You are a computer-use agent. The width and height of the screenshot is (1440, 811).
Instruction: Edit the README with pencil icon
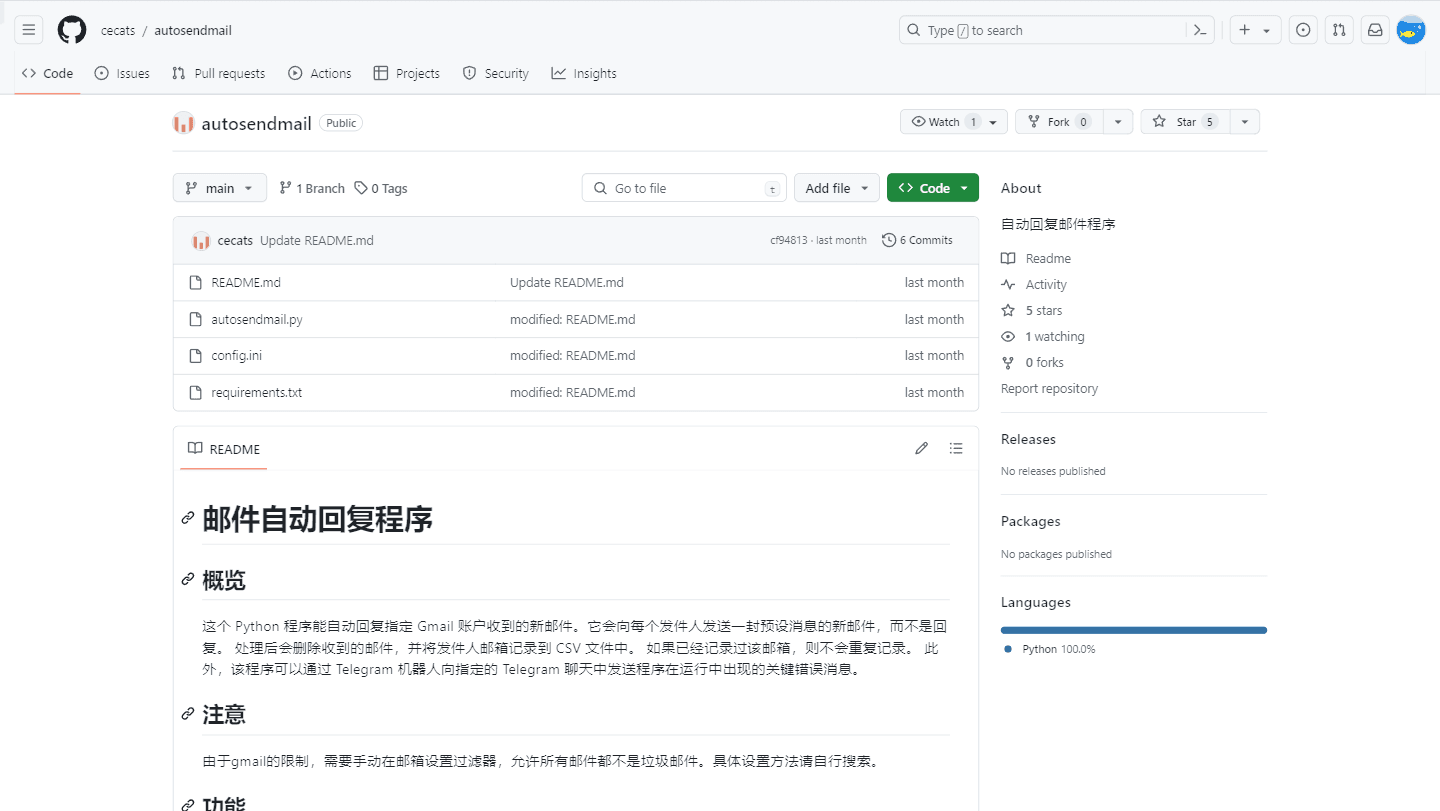click(x=922, y=448)
